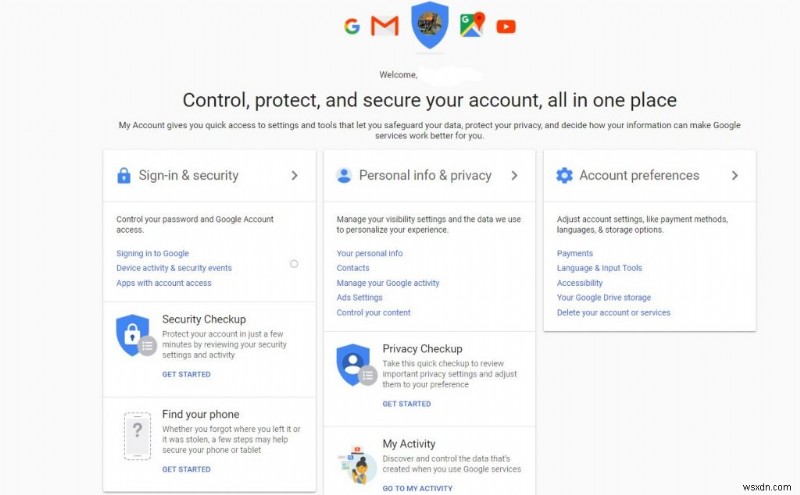The image size is (800, 495).
Task: Click the Security Checkup shield icon
Action: [x=133, y=334]
